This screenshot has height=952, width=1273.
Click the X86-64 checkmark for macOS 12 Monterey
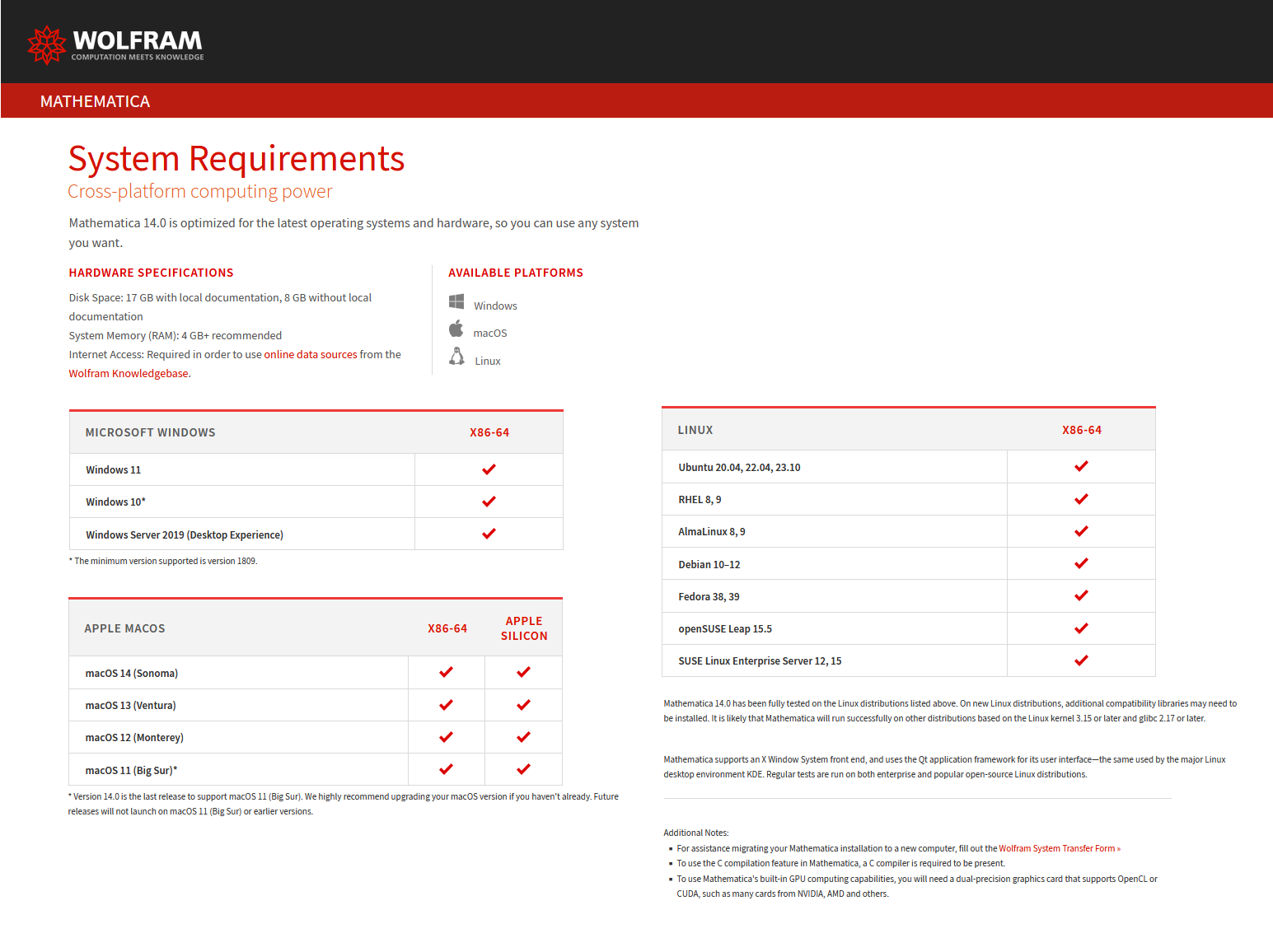click(x=447, y=737)
